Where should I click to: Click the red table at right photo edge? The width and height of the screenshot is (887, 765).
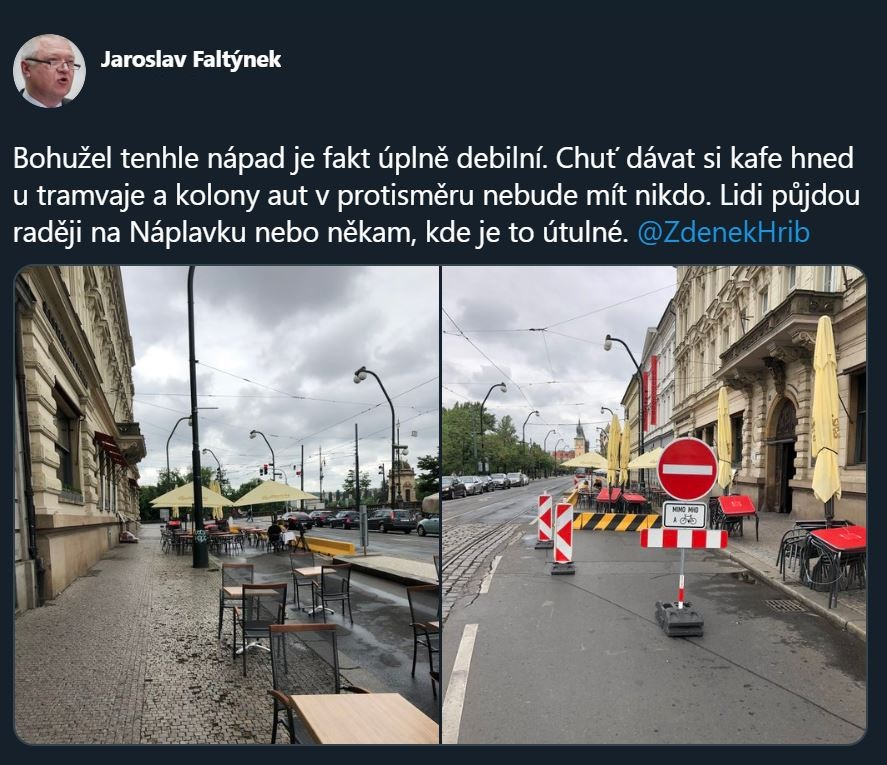(837, 539)
